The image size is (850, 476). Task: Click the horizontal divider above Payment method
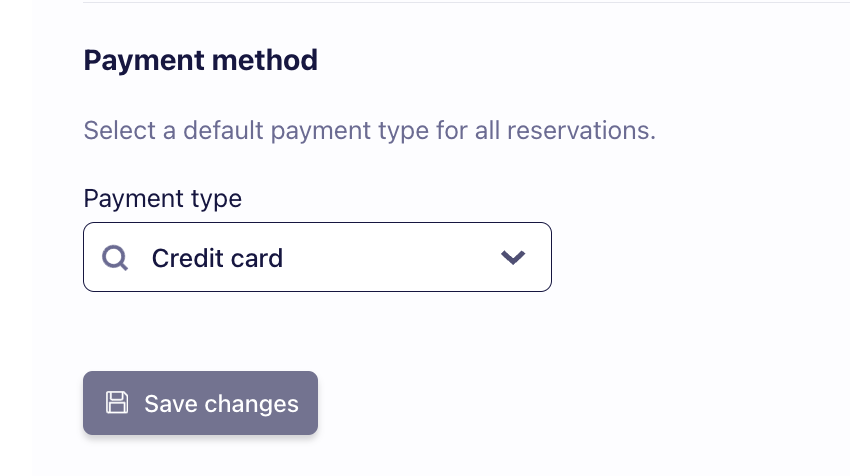[466, 2]
